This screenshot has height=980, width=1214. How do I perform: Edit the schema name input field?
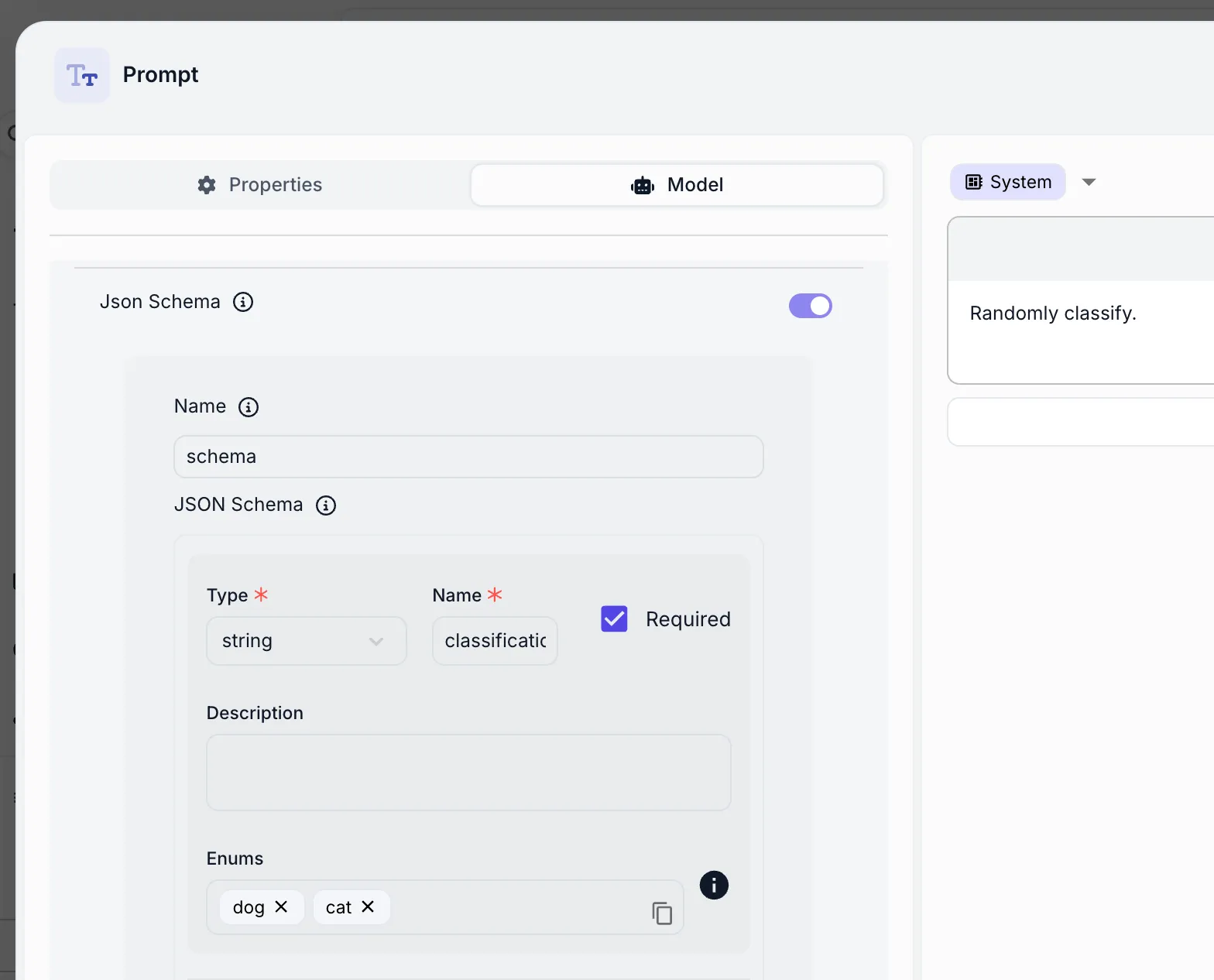468,457
